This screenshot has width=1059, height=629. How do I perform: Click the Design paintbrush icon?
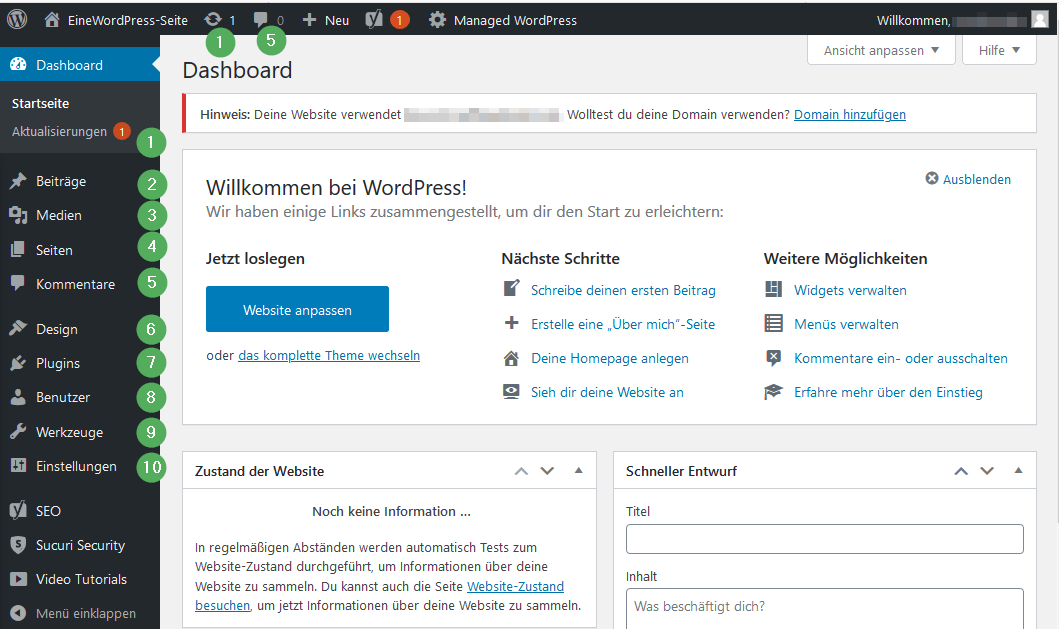[x=18, y=329]
